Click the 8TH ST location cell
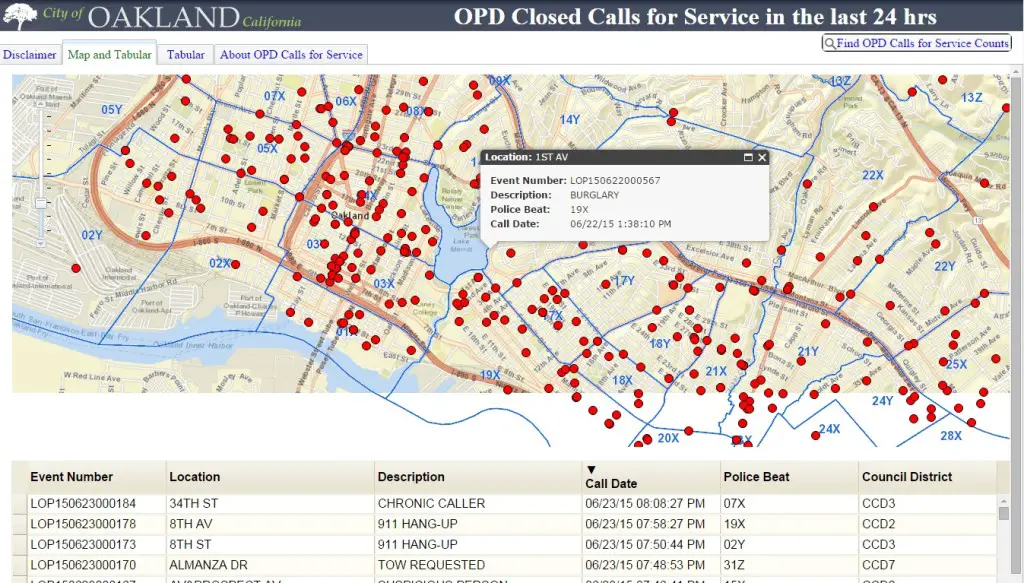This screenshot has width=1024, height=583. coord(270,544)
